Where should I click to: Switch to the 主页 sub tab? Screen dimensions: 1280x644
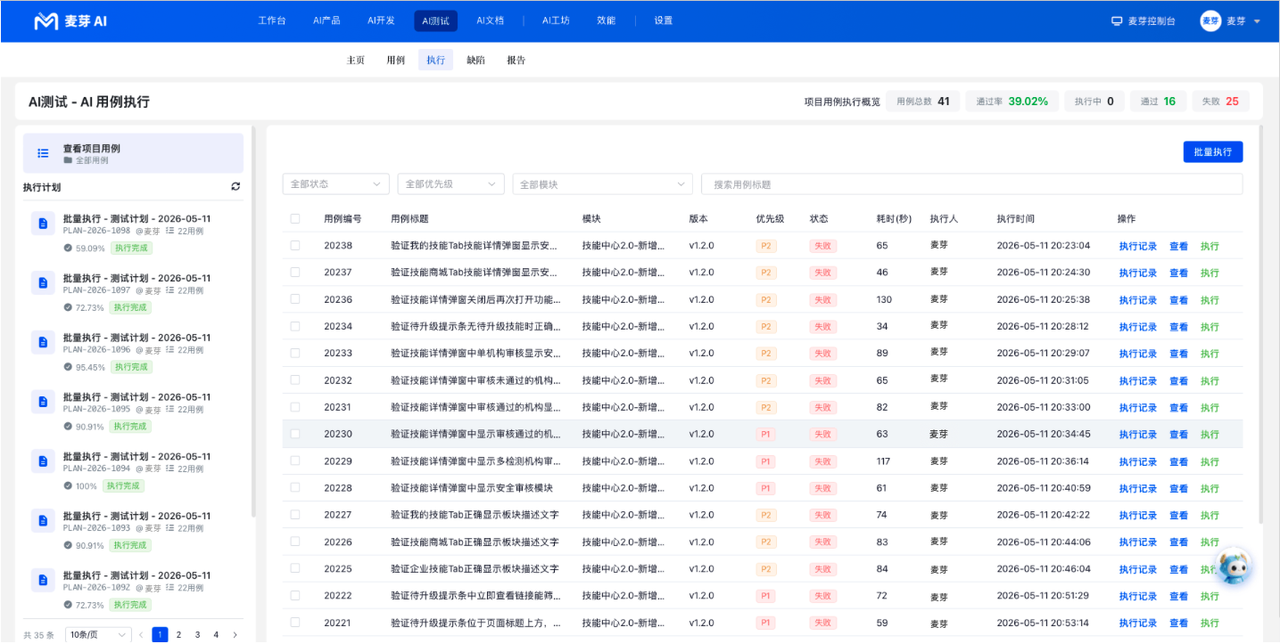(x=356, y=60)
